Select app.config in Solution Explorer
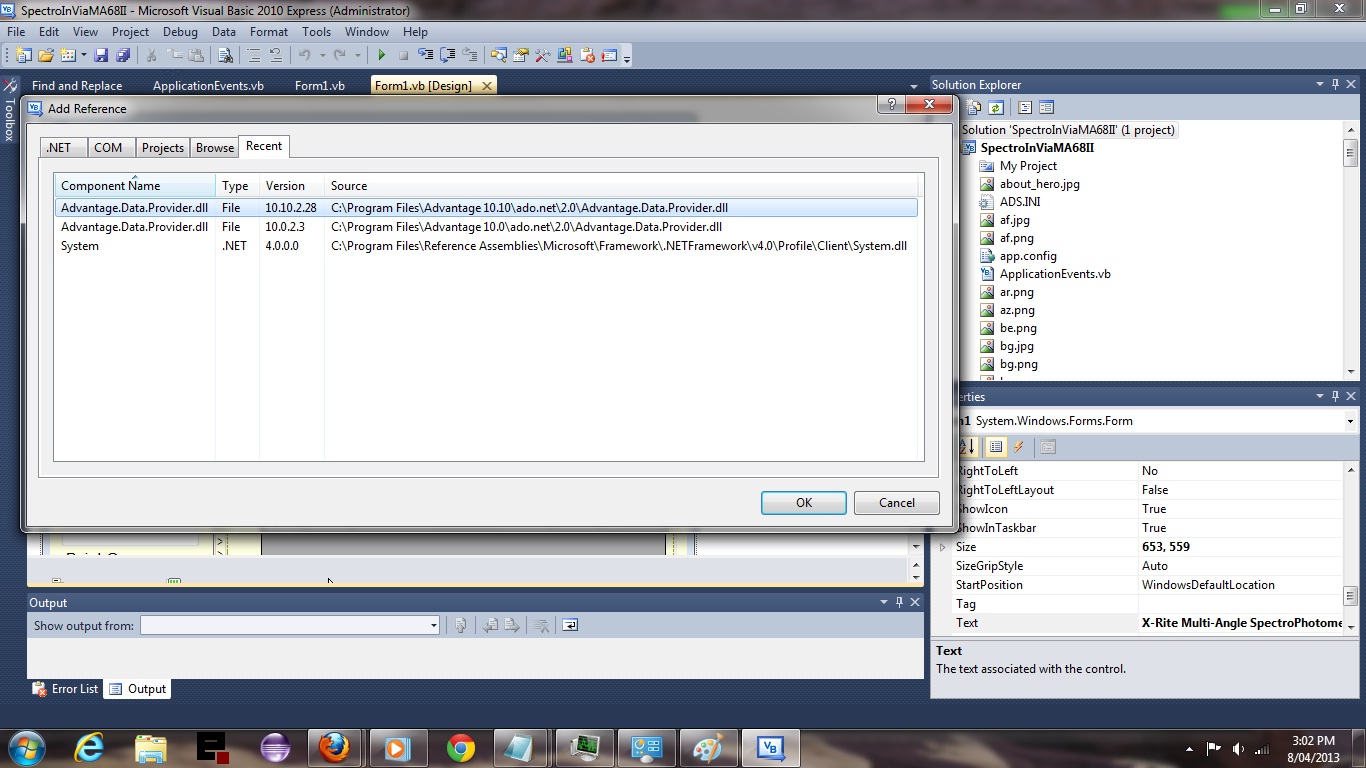This screenshot has height=768, width=1366. click(1028, 256)
